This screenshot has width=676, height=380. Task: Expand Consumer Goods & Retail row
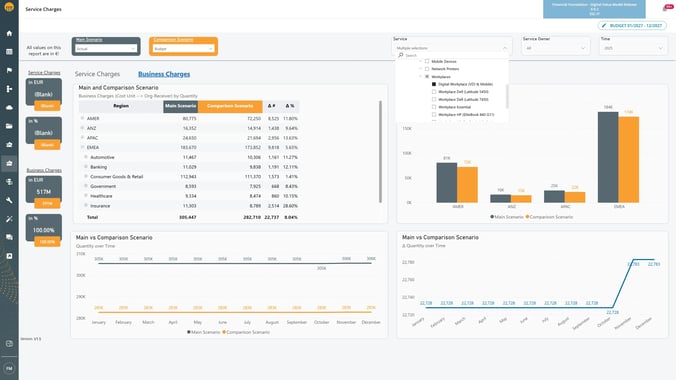(86, 176)
